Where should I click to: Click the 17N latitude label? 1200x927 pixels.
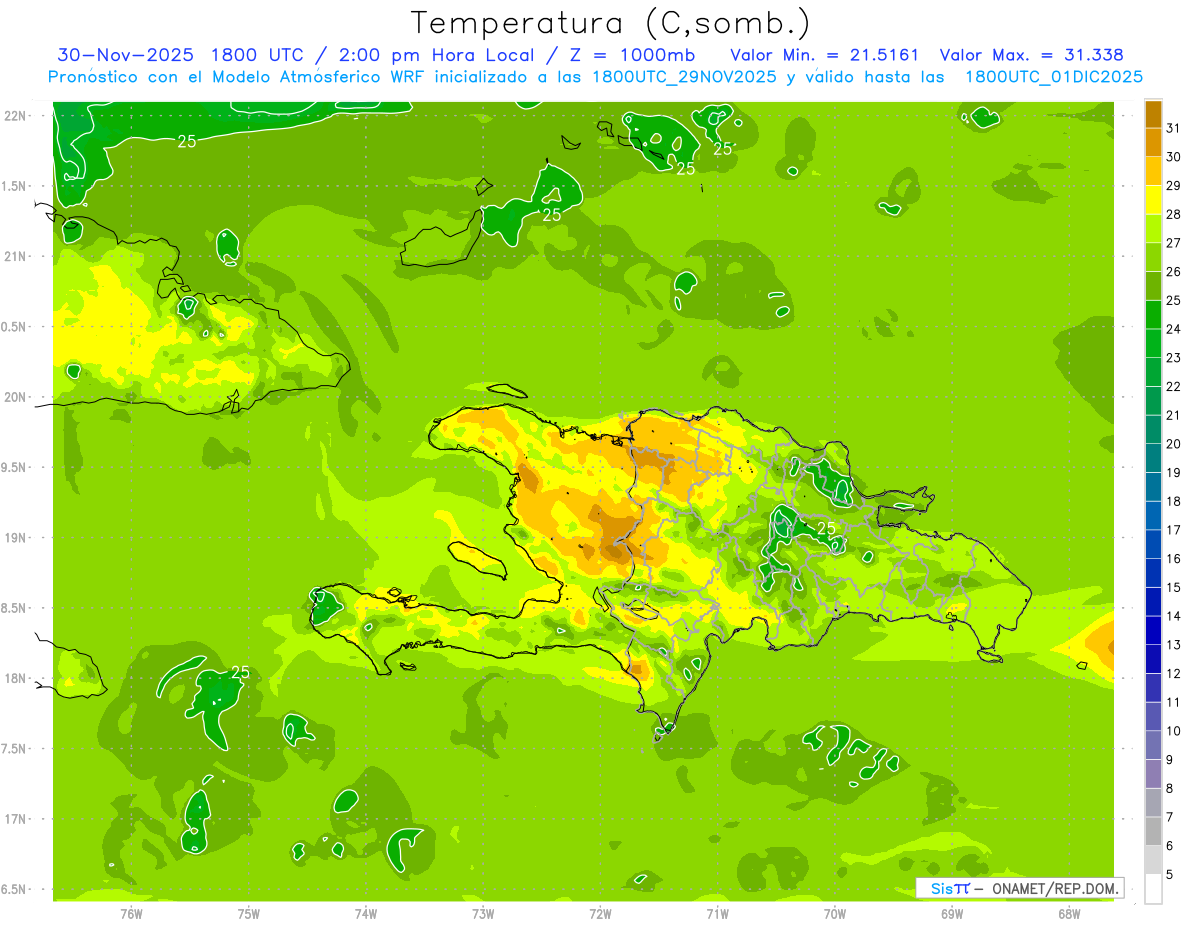tap(17, 819)
